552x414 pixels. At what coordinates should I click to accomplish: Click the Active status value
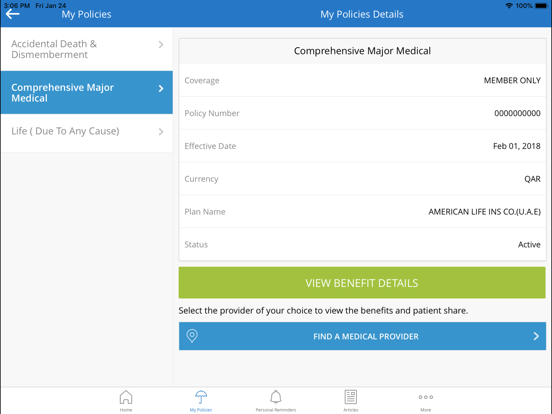(x=529, y=245)
